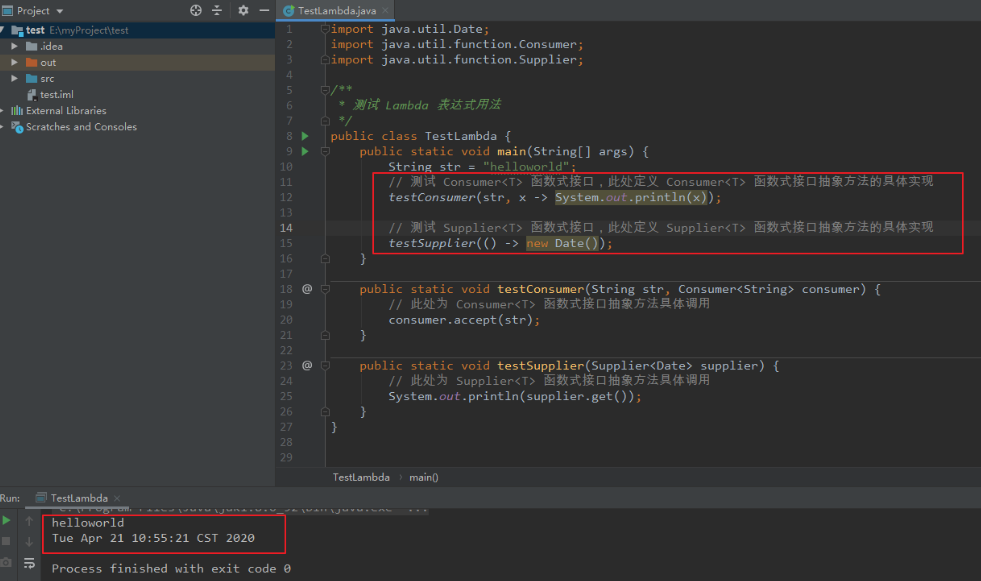The height and width of the screenshot is (581, 981).
Task: Click the External Libraries icon
Action: pyautogui.click(x=17, y=111)
